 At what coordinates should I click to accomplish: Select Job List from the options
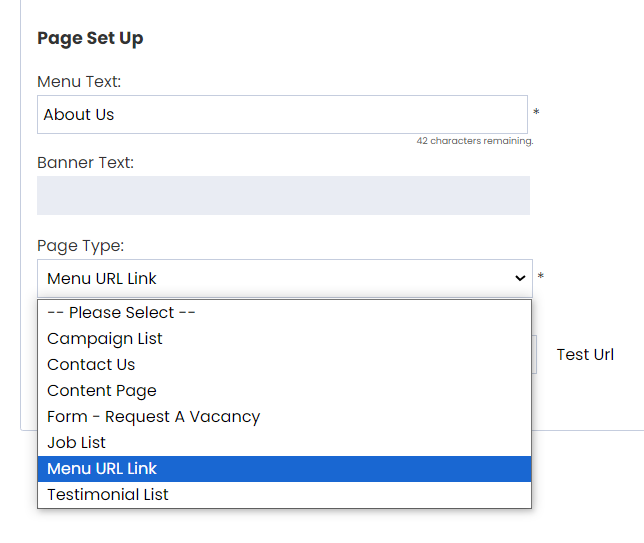[x=284, y=443]
